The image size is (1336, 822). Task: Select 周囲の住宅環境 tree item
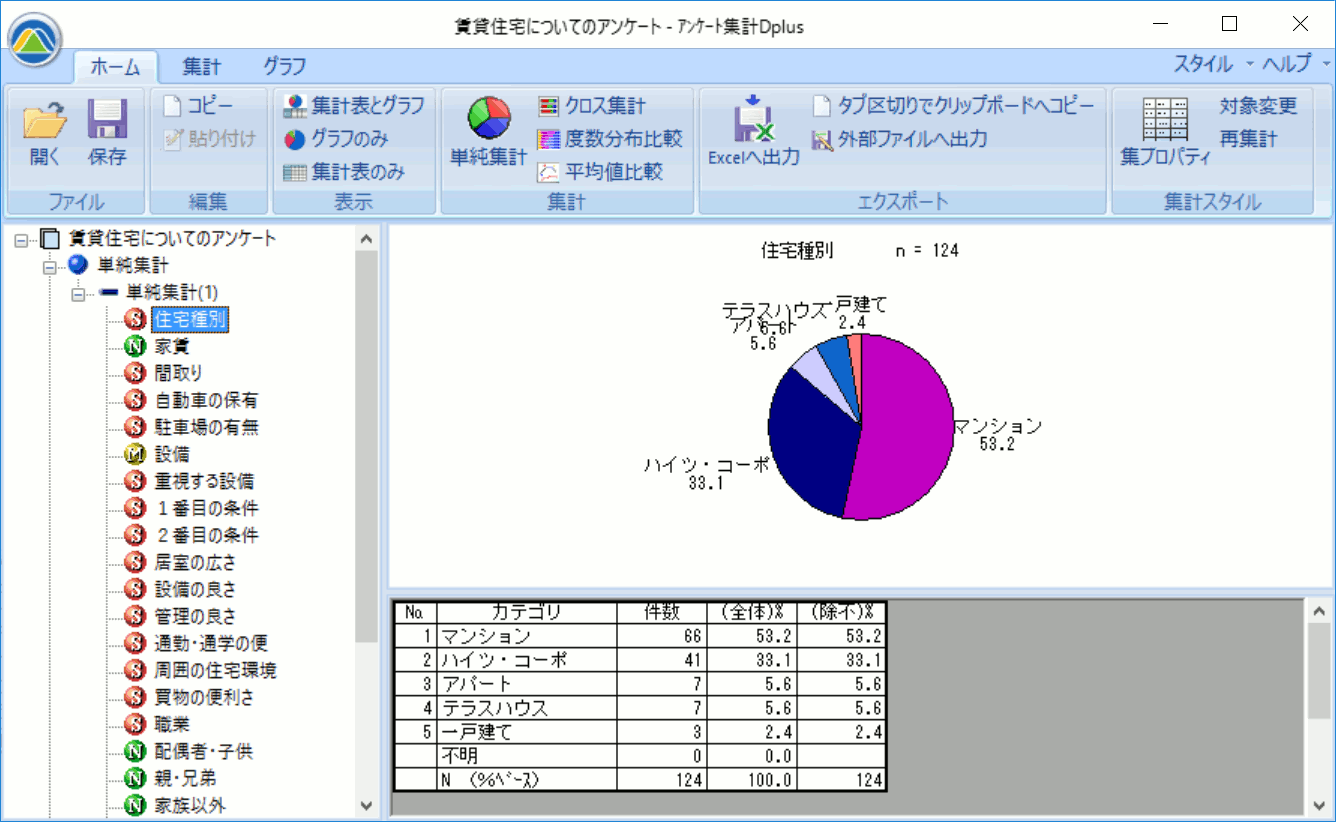click(215, 670)
